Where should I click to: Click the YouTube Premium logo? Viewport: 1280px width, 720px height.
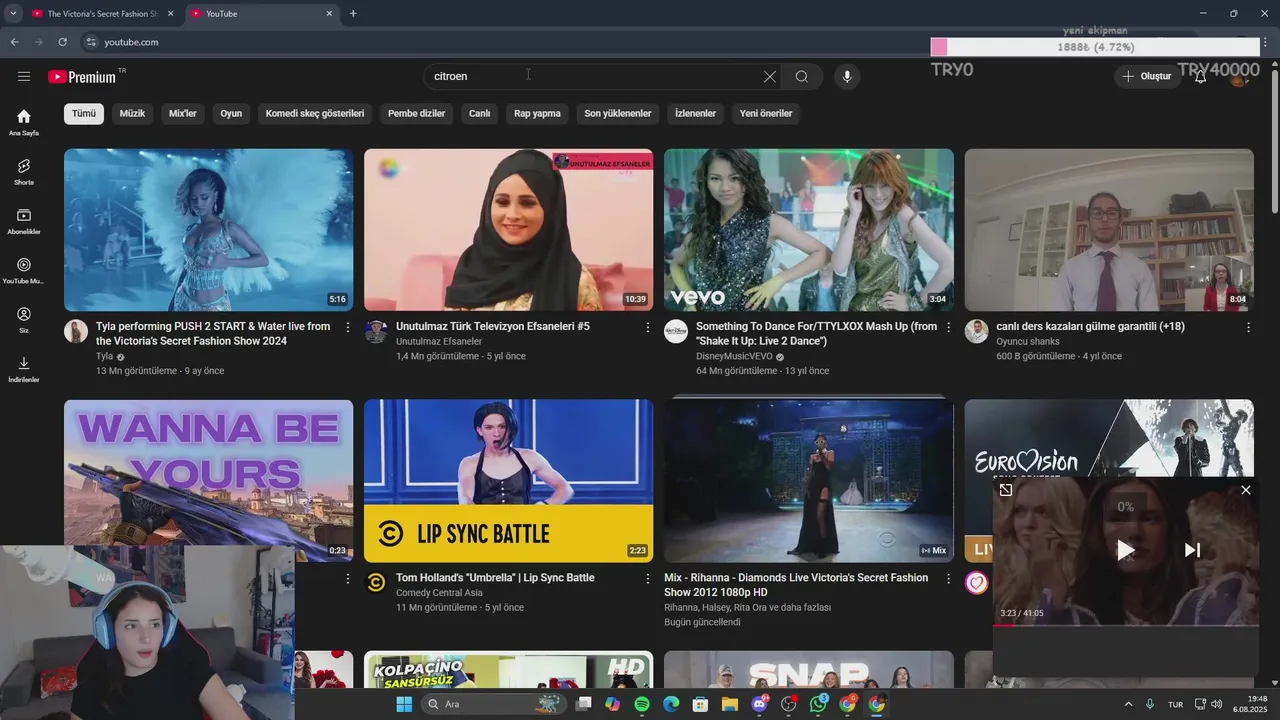point(82,77)
